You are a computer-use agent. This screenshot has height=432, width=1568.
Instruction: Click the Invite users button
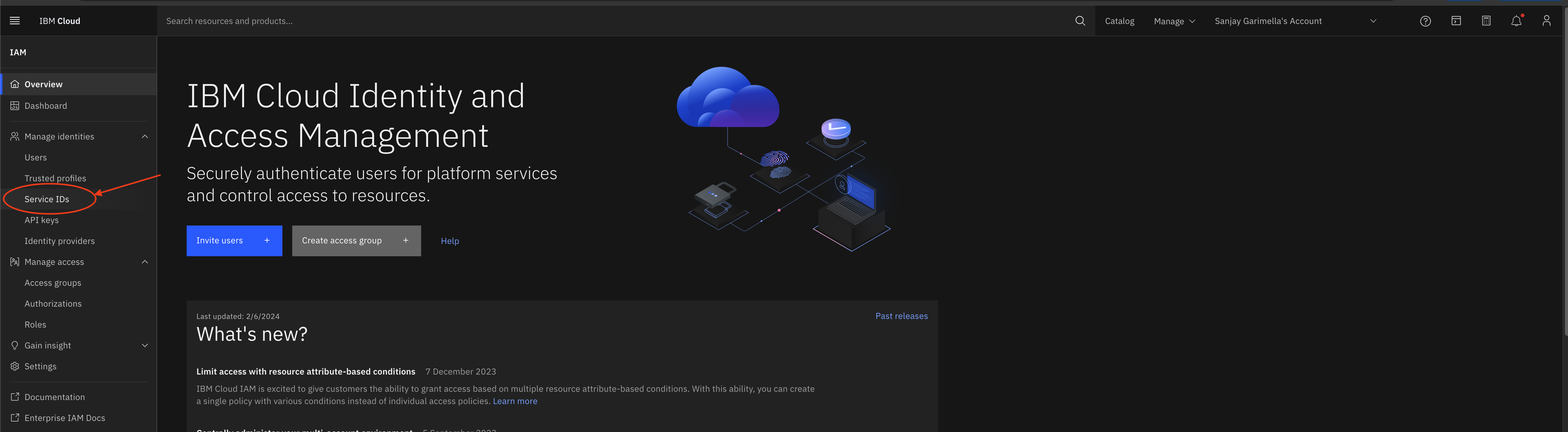pos(234,241)
